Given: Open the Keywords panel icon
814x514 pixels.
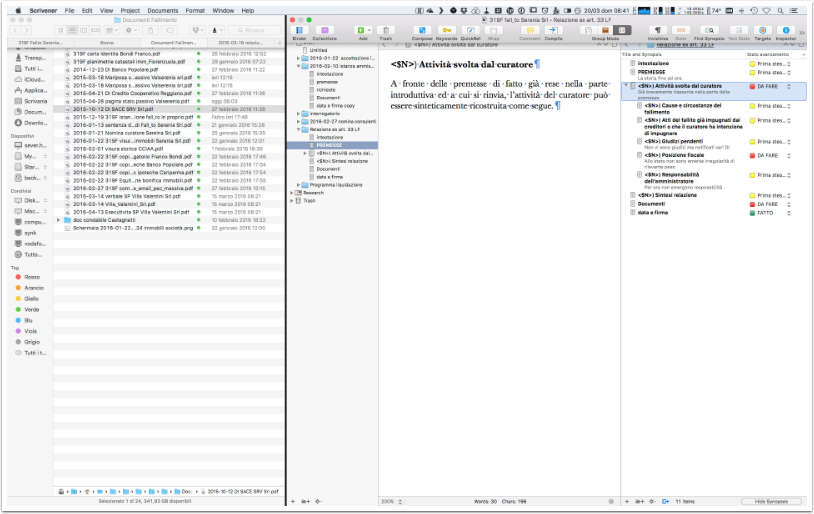Looking at the screenshot, I should (446, 31).
